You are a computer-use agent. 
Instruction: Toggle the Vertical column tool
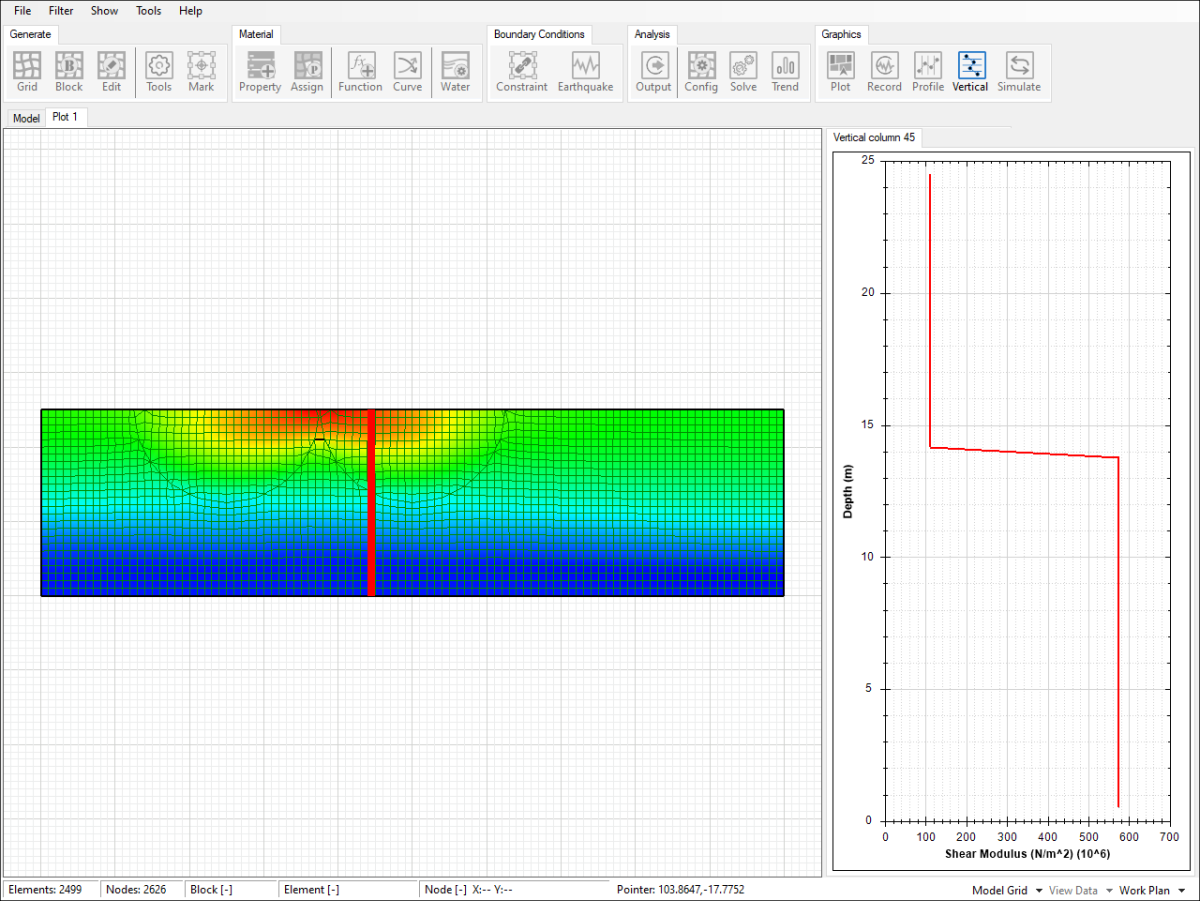[971, 72]
